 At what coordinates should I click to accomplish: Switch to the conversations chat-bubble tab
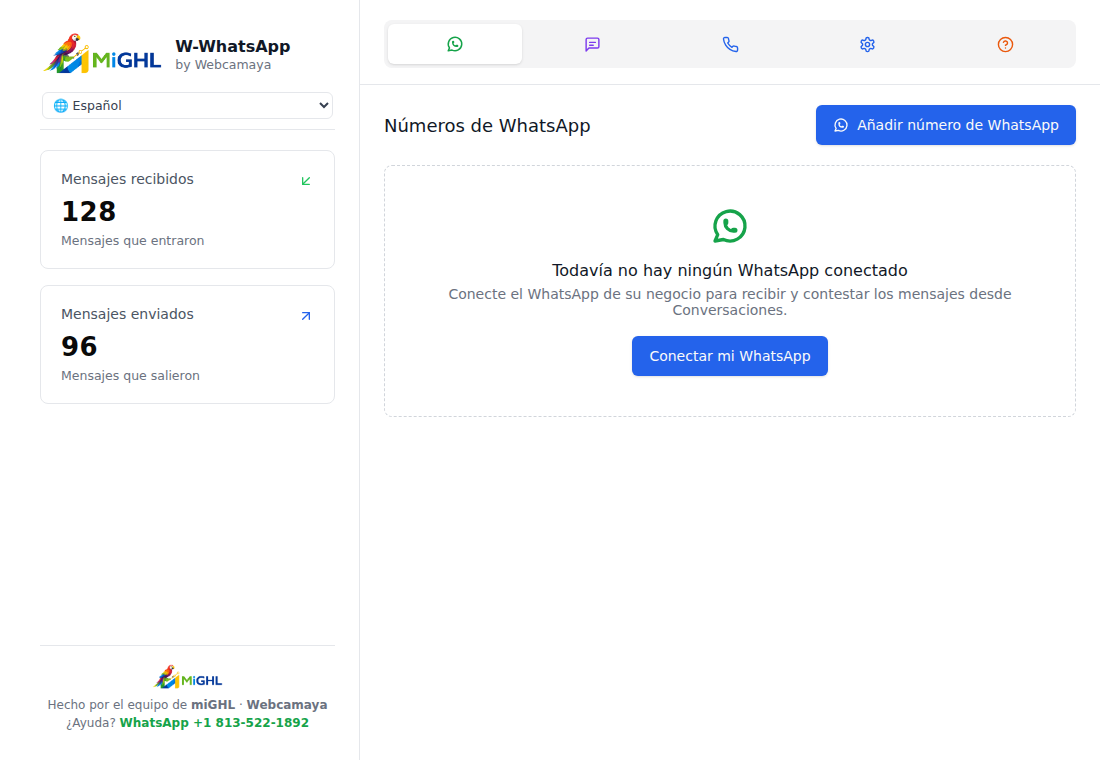tap(592, 44)
